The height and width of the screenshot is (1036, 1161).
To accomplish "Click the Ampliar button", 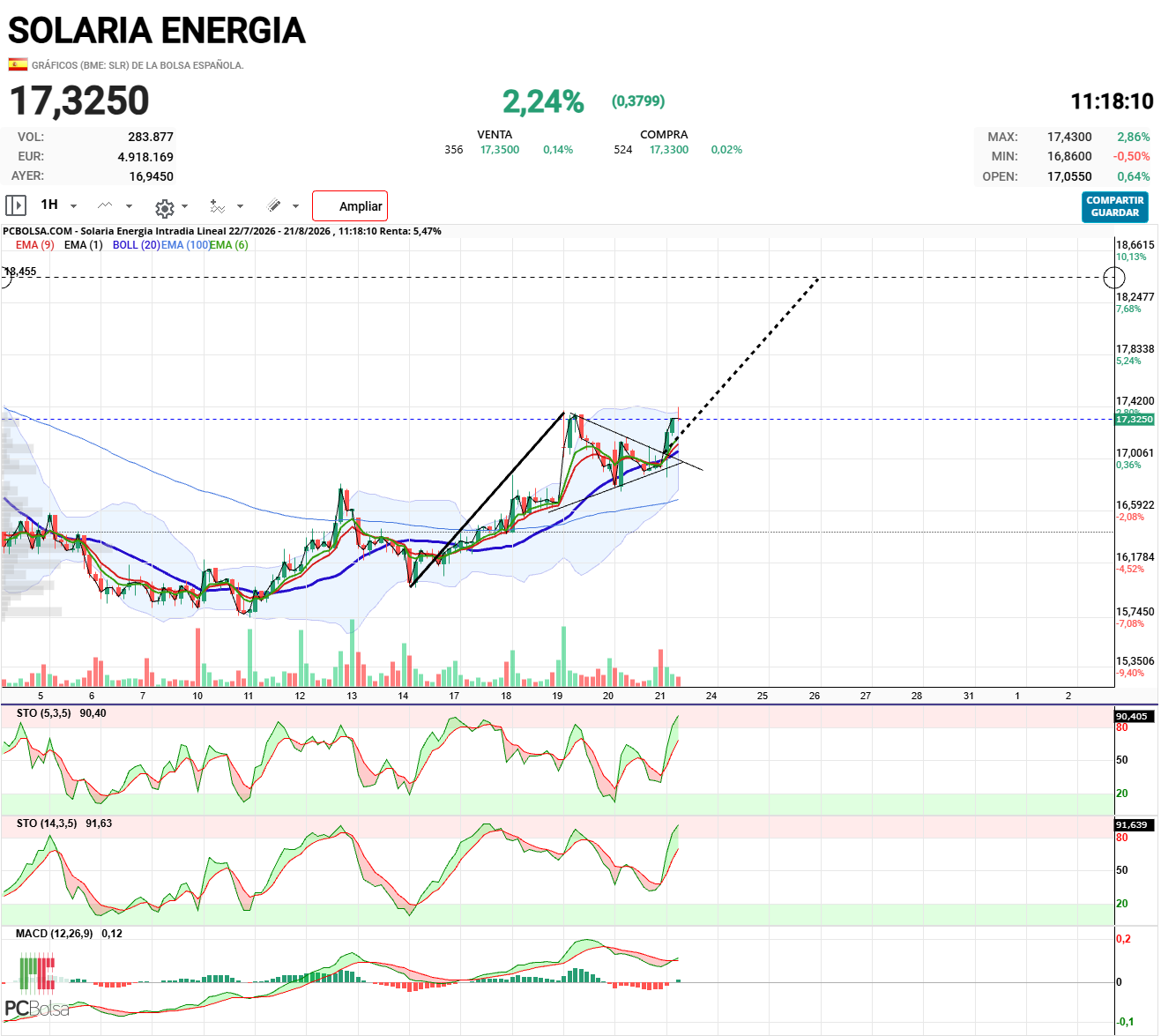I will (350, 206).
